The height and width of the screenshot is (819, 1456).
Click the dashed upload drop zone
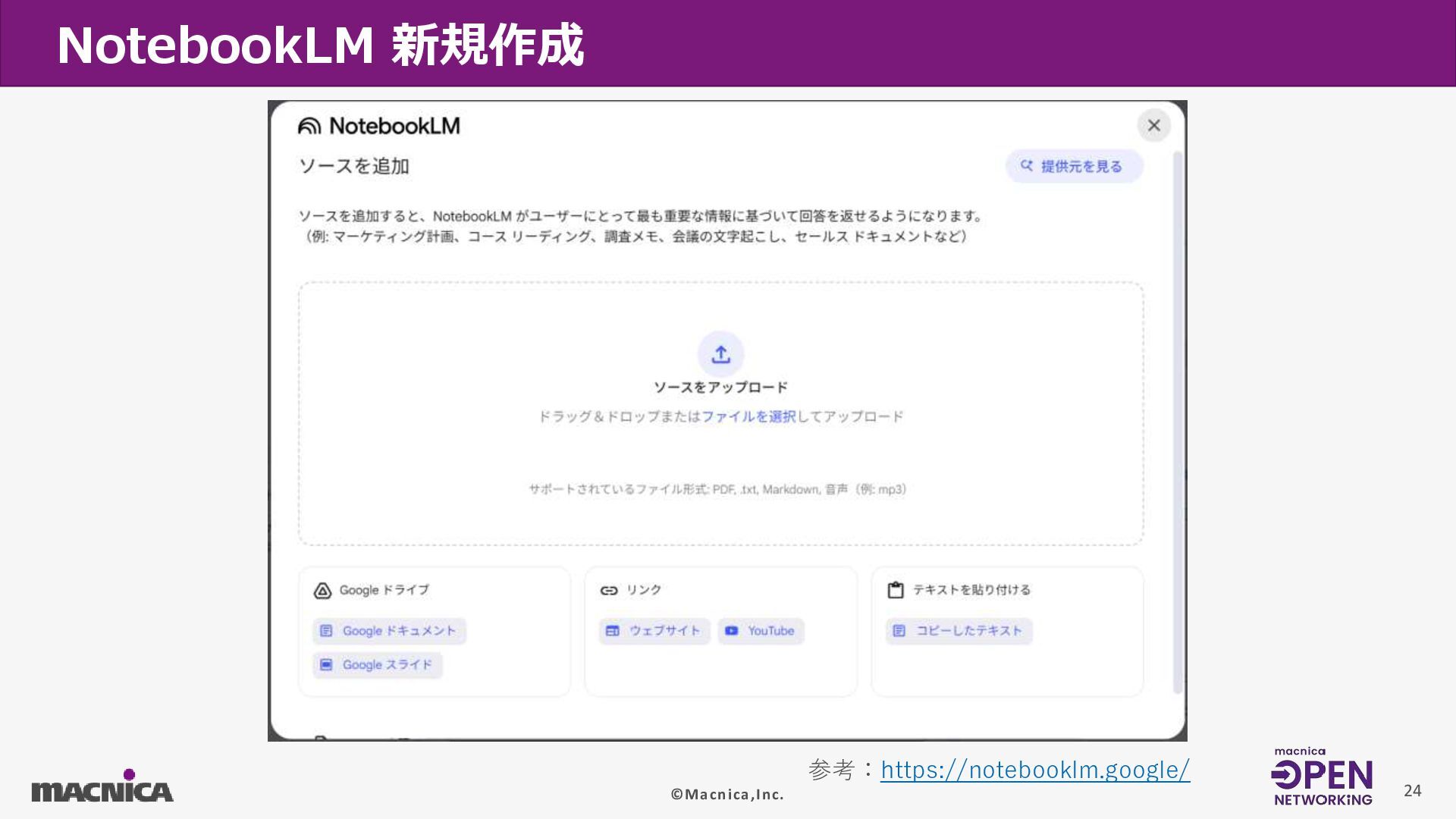(720, 455)
